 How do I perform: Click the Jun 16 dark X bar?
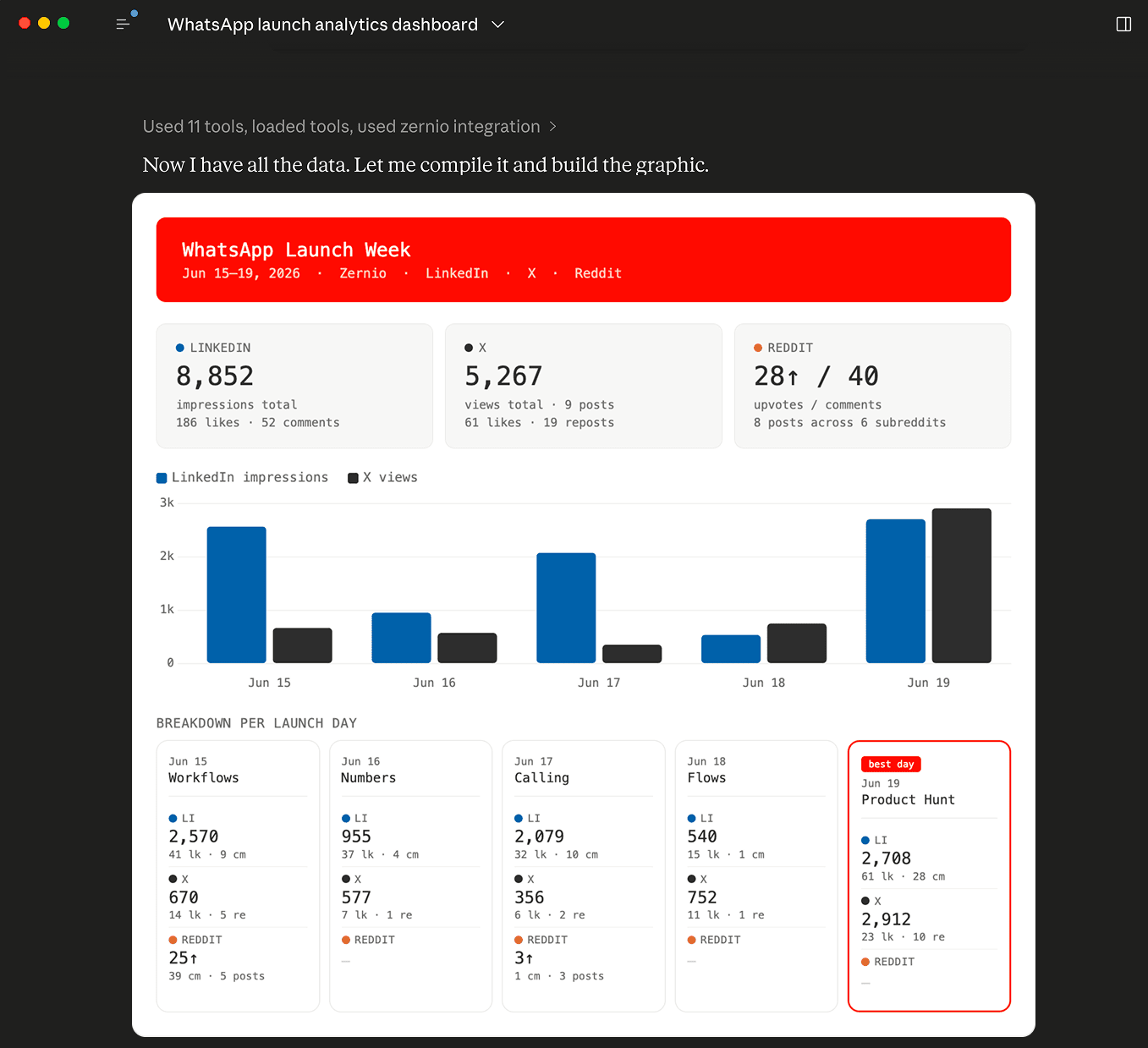pos(467,648)
